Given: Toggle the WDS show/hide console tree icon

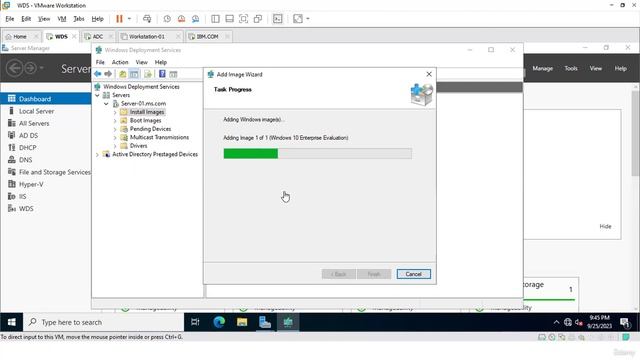Looking at the screenshot, I should [134, 74].
